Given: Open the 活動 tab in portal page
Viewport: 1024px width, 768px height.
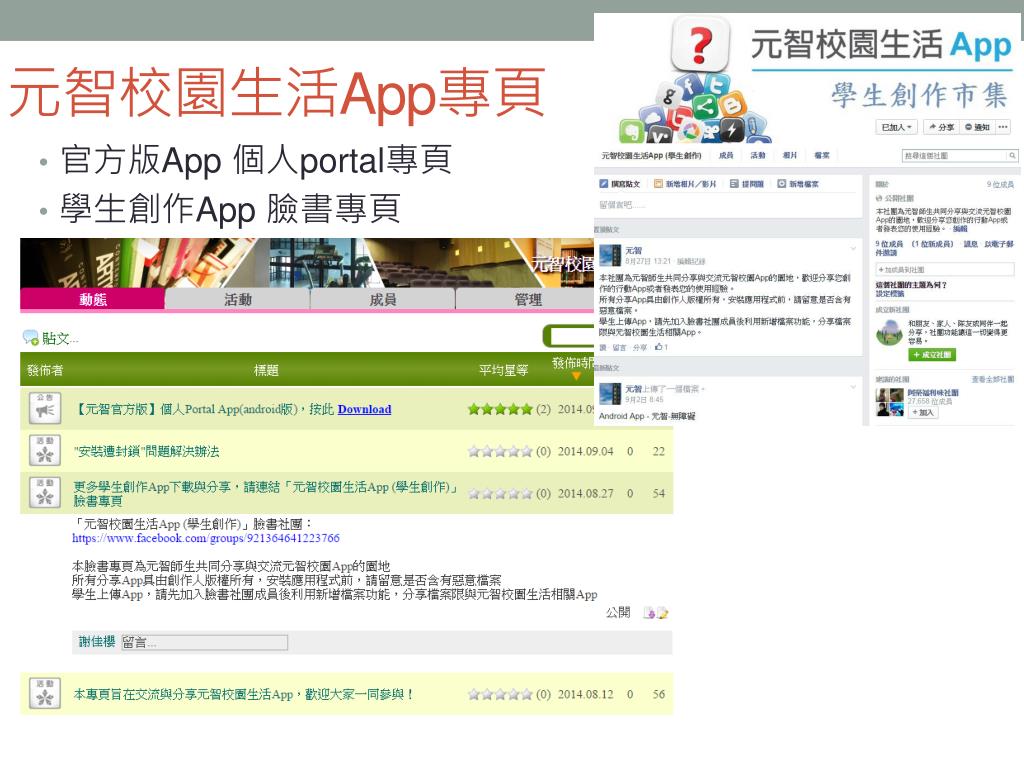Looking at the screenshot, I should [x=238, y=299].
